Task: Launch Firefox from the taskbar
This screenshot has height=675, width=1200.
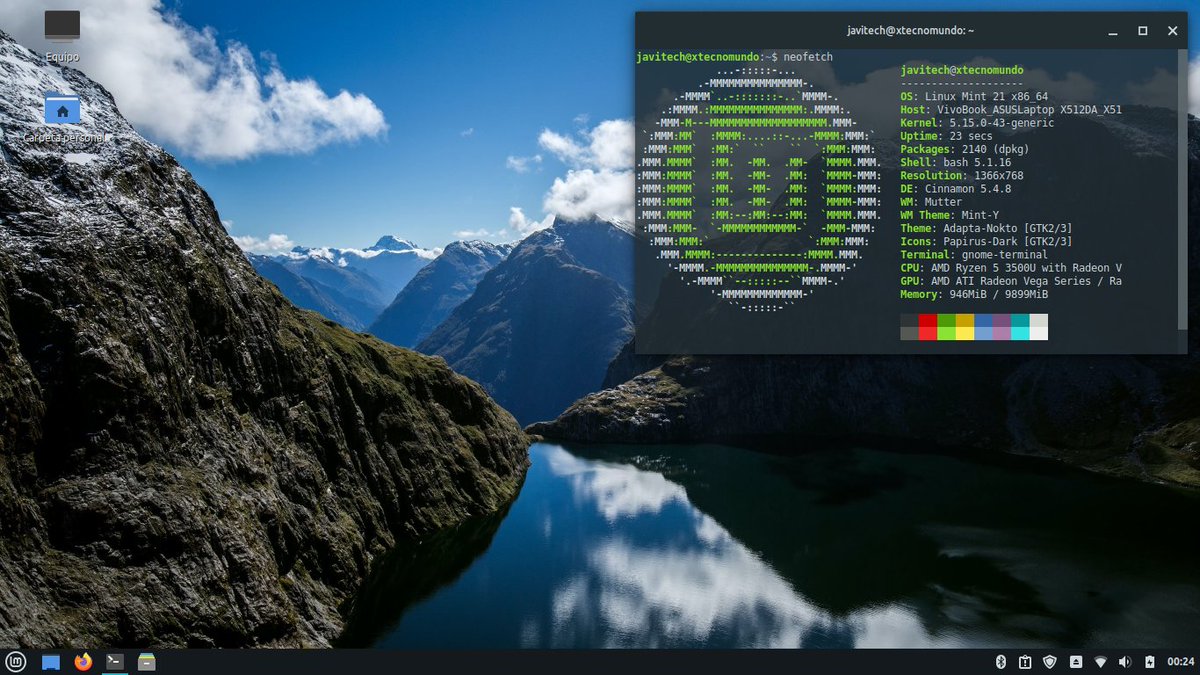Action: point(83,661)
